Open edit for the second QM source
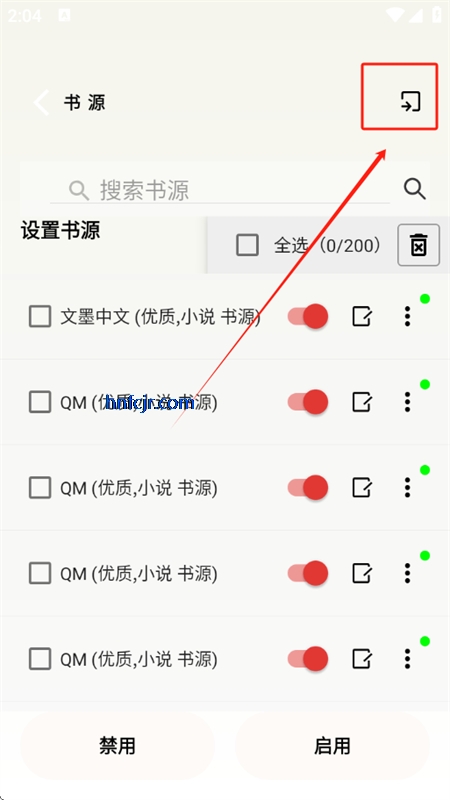The height and width of the screenshot is (800, 450). click(x=362, y=488)
